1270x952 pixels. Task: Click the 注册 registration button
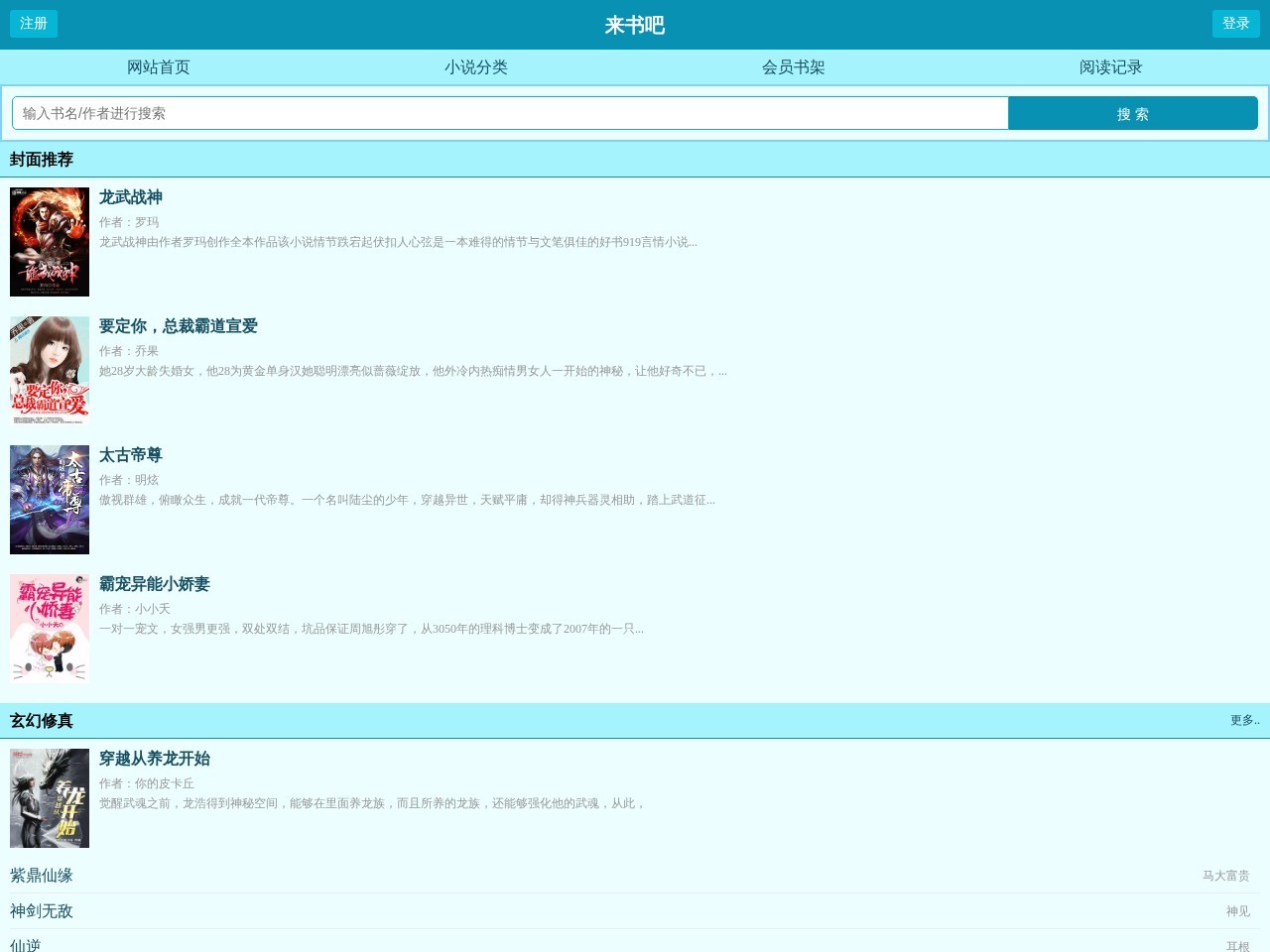[33, 24]
